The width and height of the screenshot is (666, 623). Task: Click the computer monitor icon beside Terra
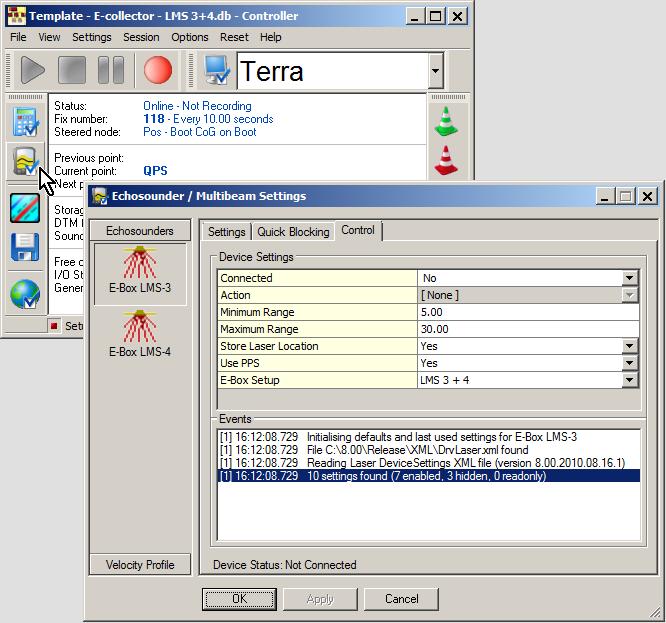click(216, 71)
